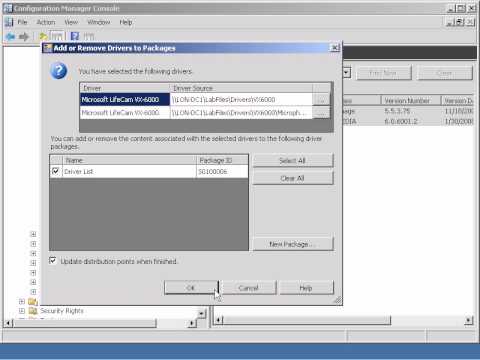Click right arrow of console tree horizontal scrollbar
The height and width of the screenshot is (360, 480).
pos(192,322)
